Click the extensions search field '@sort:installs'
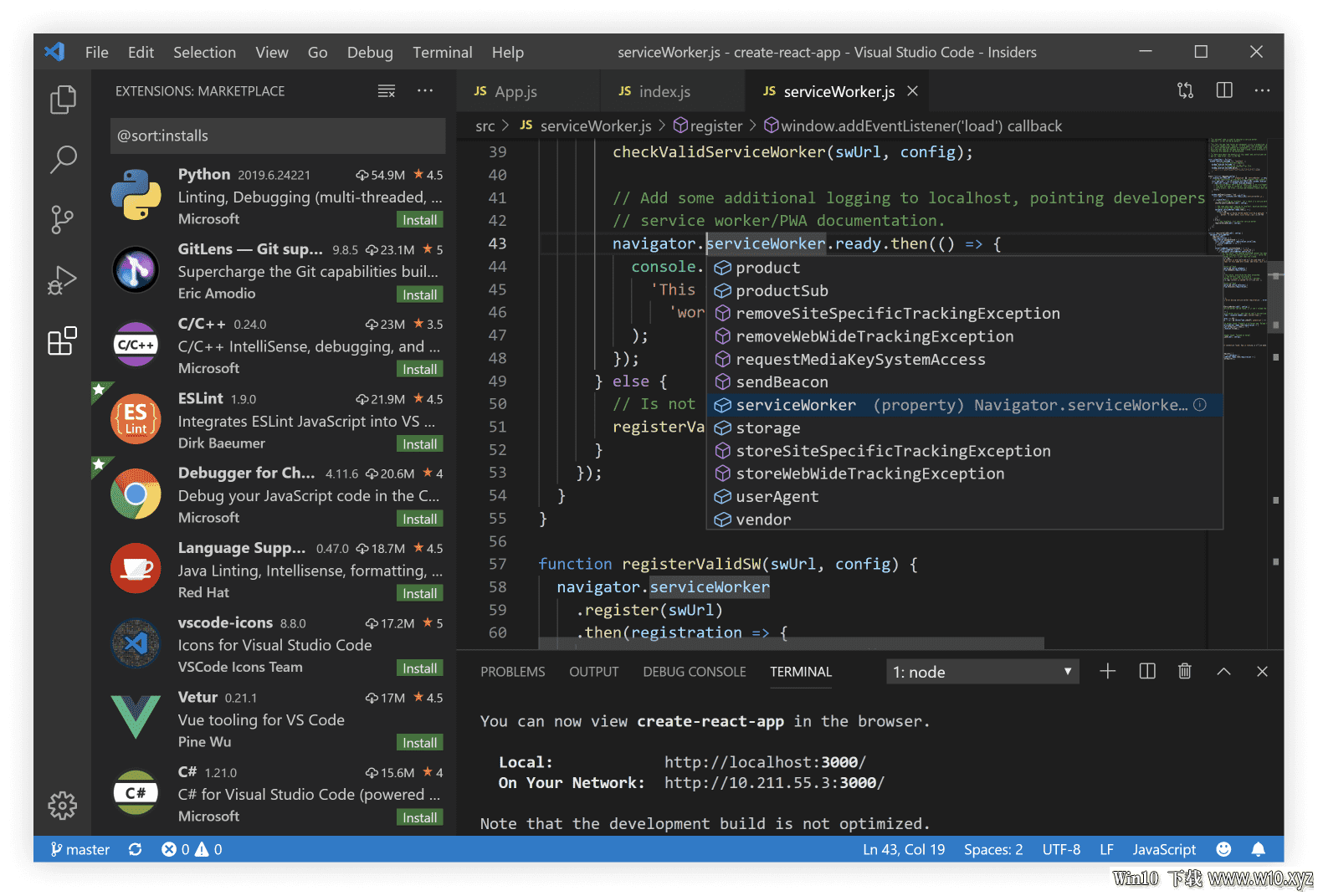1318x896 pixels. (x=278, y=136)
